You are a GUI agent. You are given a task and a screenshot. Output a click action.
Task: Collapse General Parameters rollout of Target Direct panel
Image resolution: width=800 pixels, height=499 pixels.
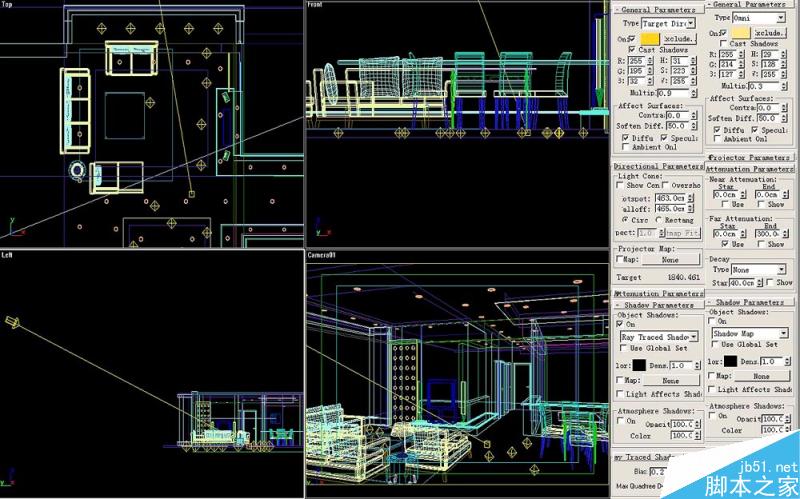(x=659, y=10)
